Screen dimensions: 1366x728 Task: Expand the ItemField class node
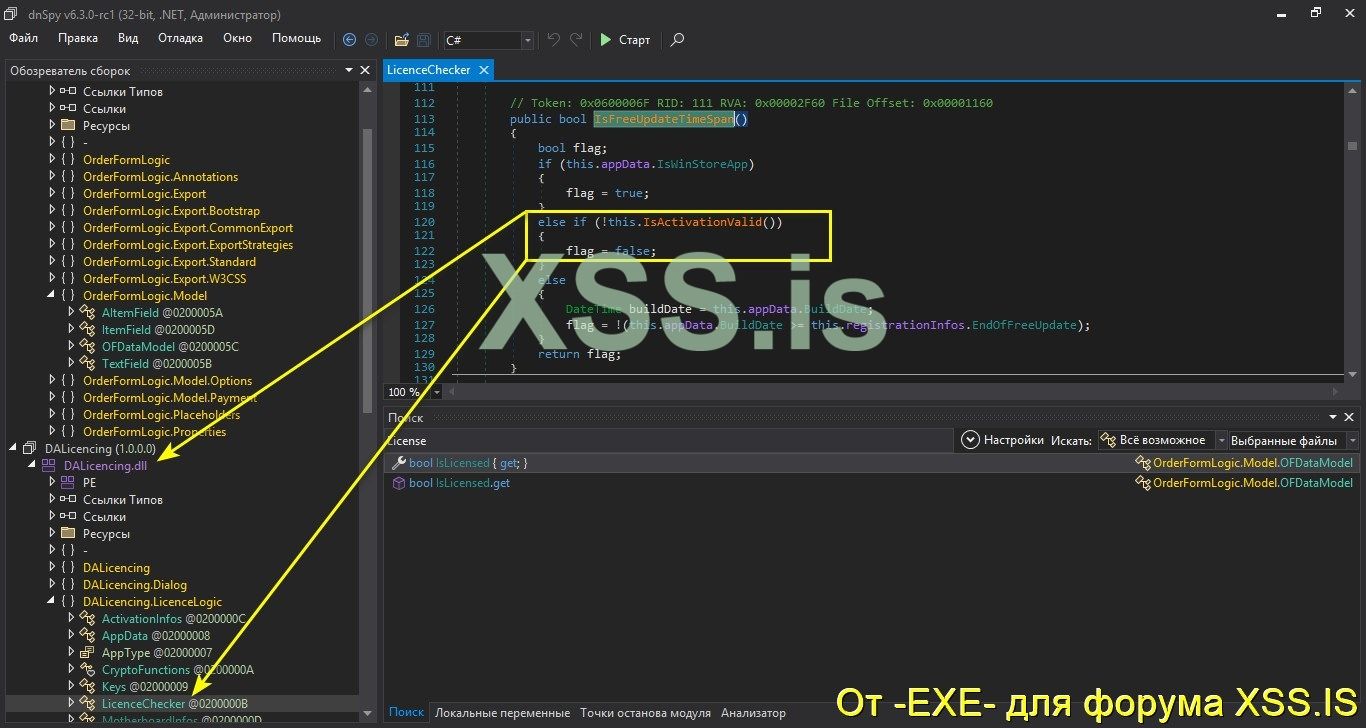[71, 330]
